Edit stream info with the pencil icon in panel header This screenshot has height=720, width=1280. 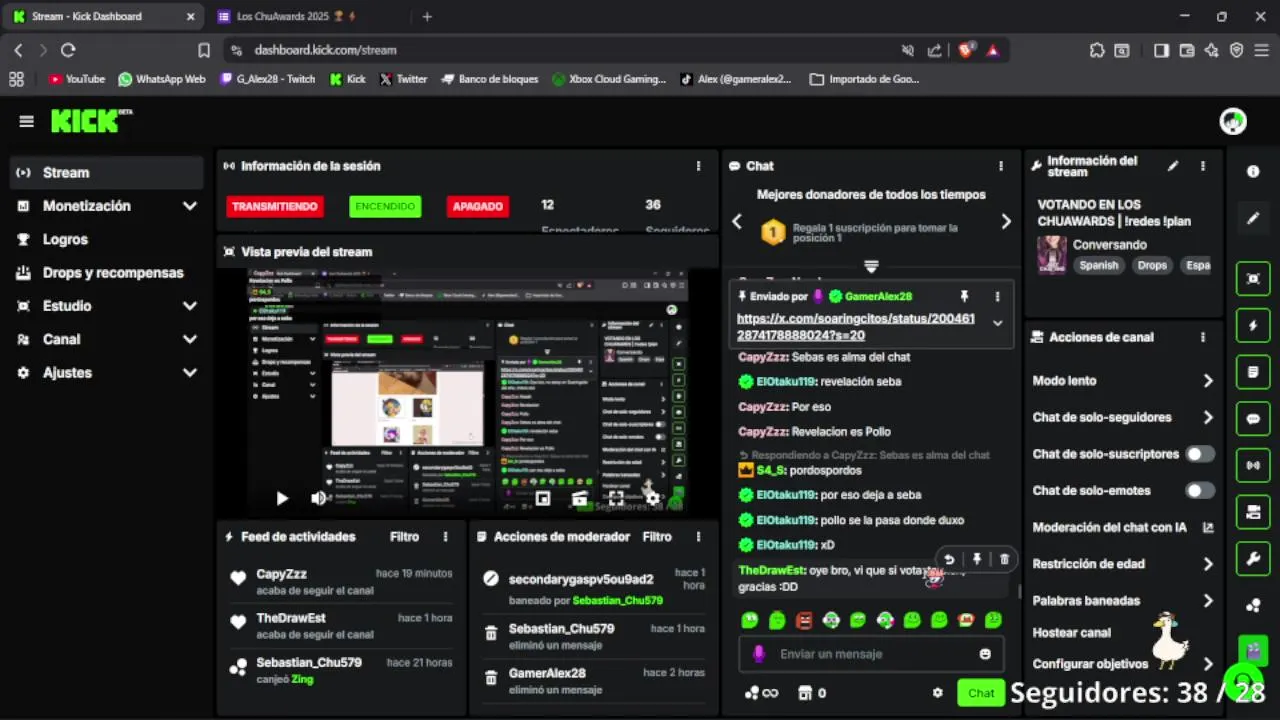[x=1173, y=166]
